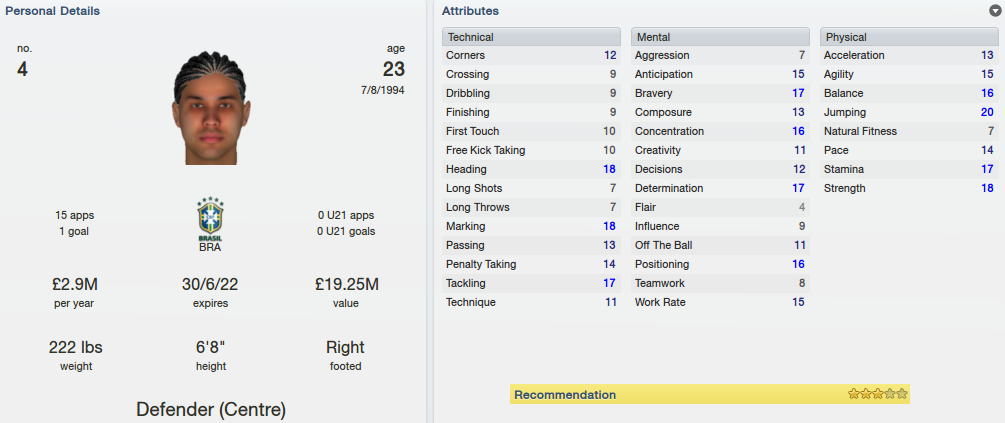1005x423 pixels.
Task: Click the Brasil national team badge
Action: click(x=210, y=219)
